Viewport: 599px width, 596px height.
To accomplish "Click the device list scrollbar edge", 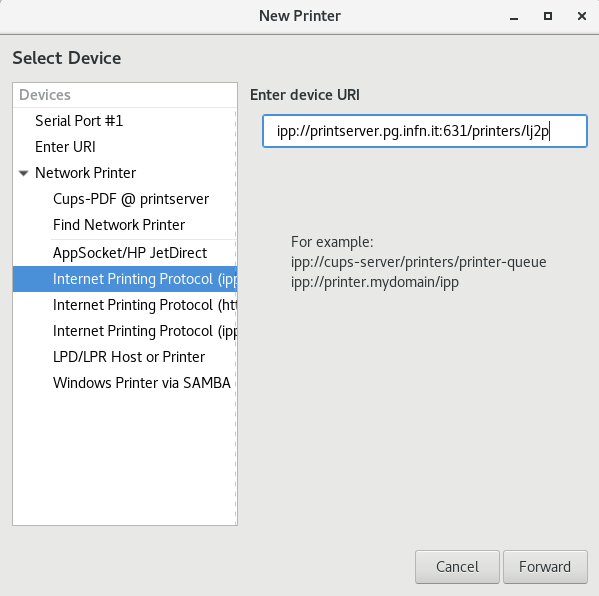I will click(x=236, y=317).
